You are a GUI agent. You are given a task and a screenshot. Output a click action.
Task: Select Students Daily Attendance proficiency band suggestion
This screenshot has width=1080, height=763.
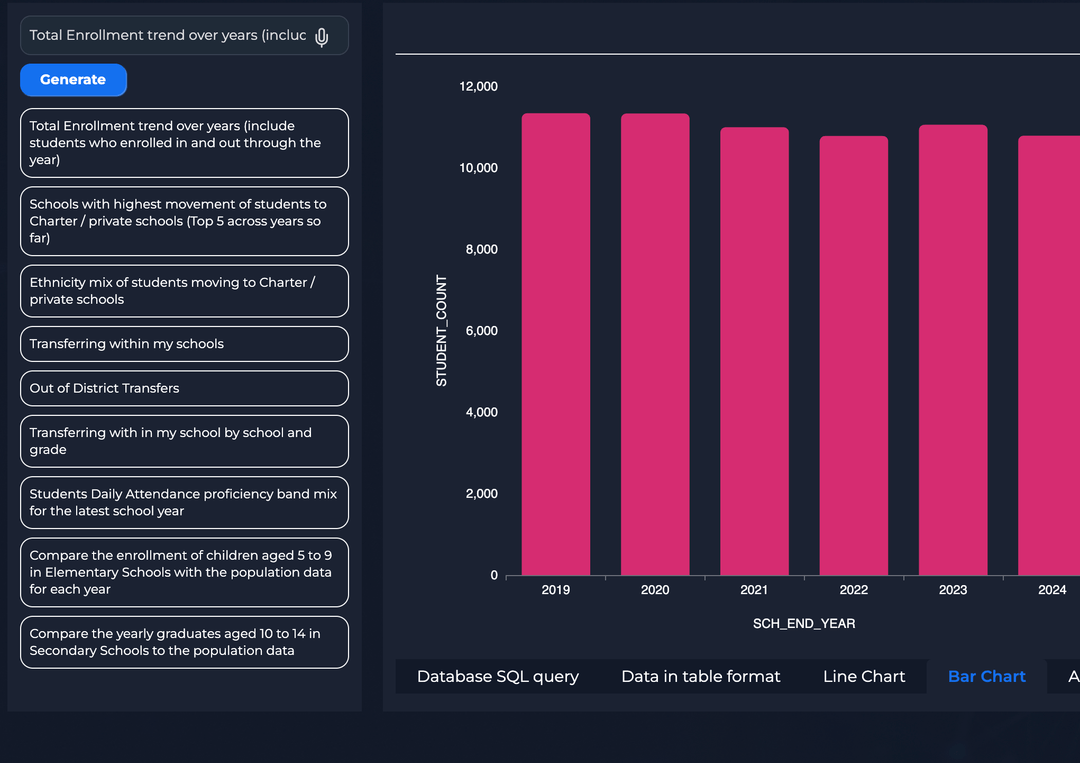click(x=184, y=502)
